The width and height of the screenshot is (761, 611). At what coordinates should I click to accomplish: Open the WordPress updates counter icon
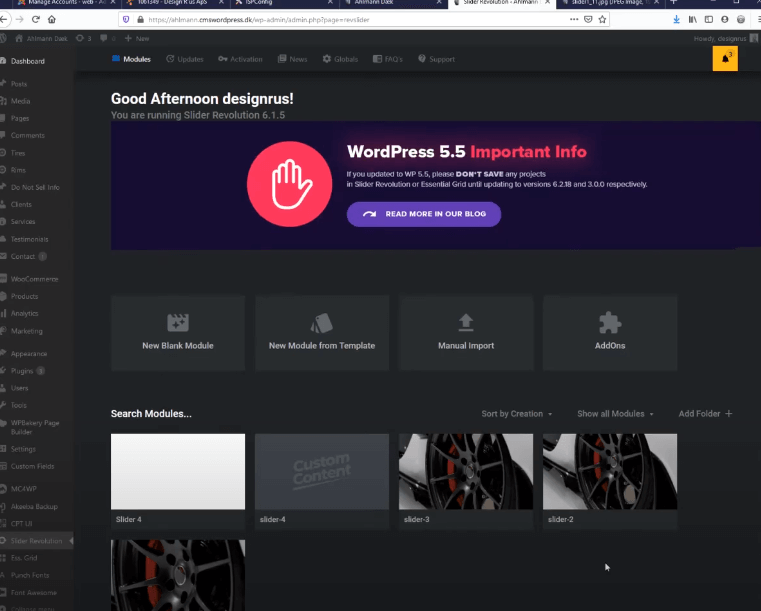coord(83,38)
